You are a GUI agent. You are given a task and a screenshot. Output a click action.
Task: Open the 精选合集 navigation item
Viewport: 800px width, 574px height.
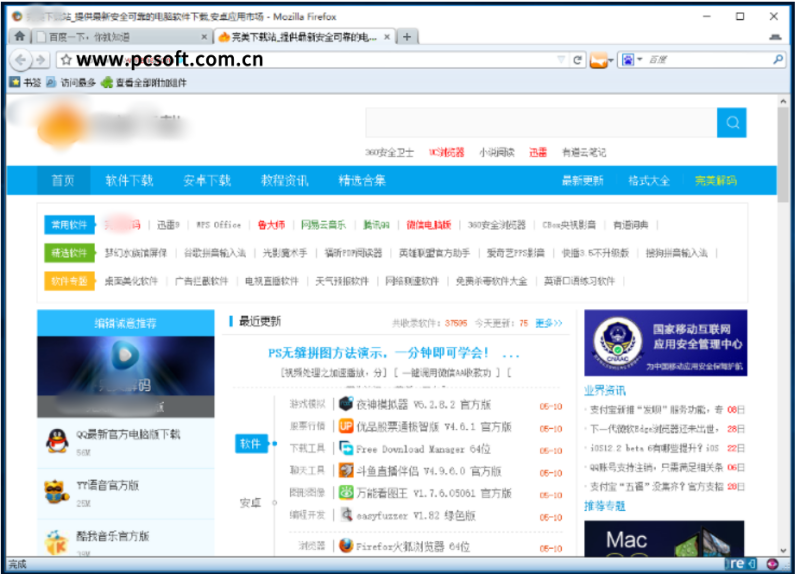[x=362, y=180]
